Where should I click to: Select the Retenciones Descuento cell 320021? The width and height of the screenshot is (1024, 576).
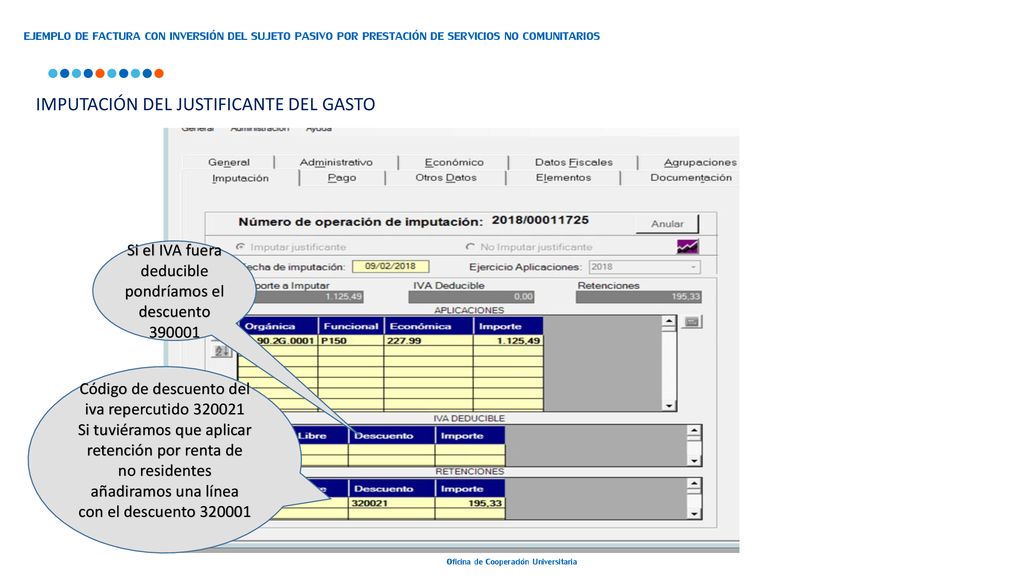[x=392, y=504]
